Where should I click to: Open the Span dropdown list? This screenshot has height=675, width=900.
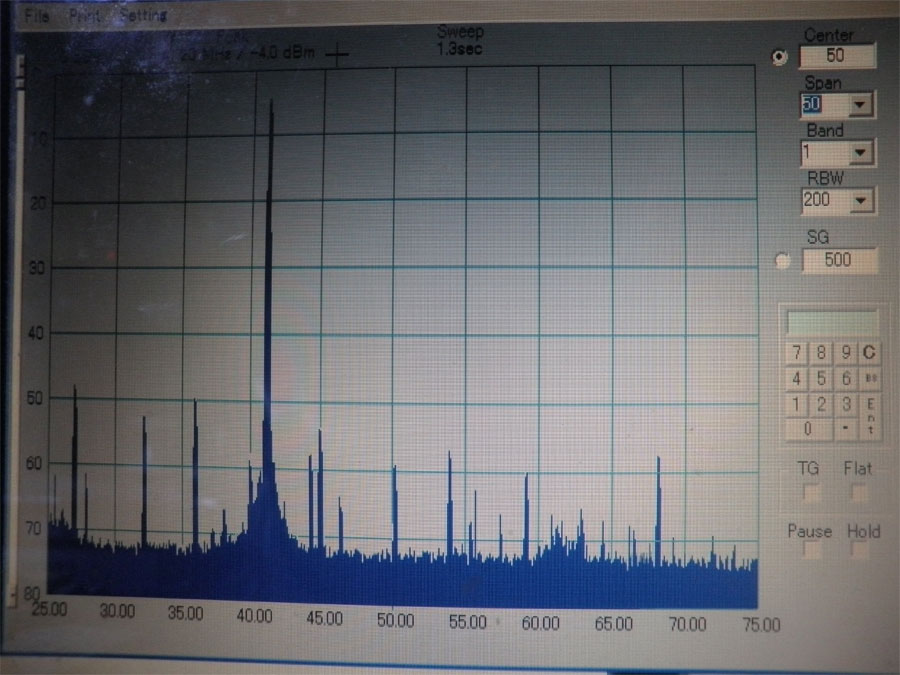(x=861, y=105)
